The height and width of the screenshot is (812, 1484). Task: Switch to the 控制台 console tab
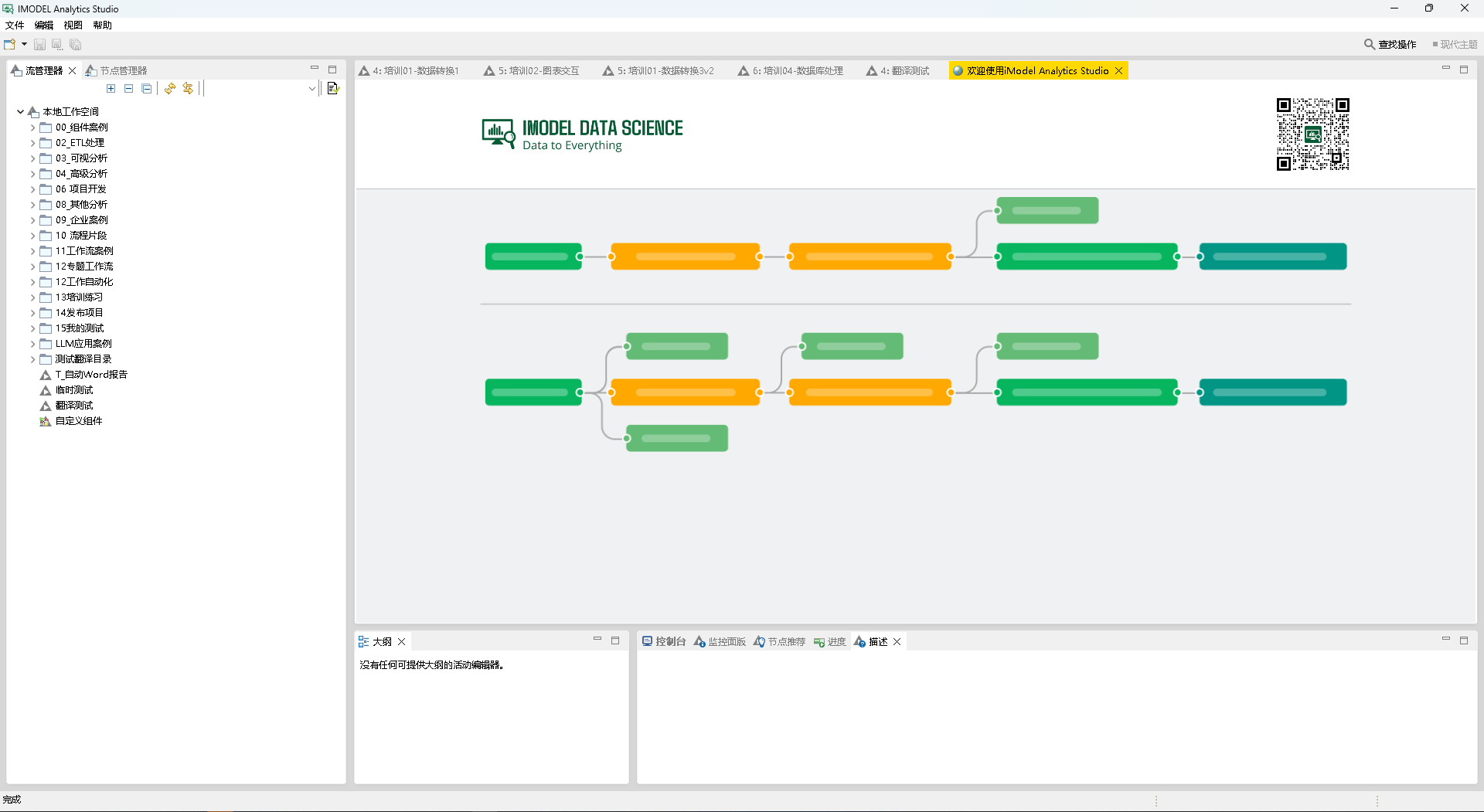click(x=664, y=642)
